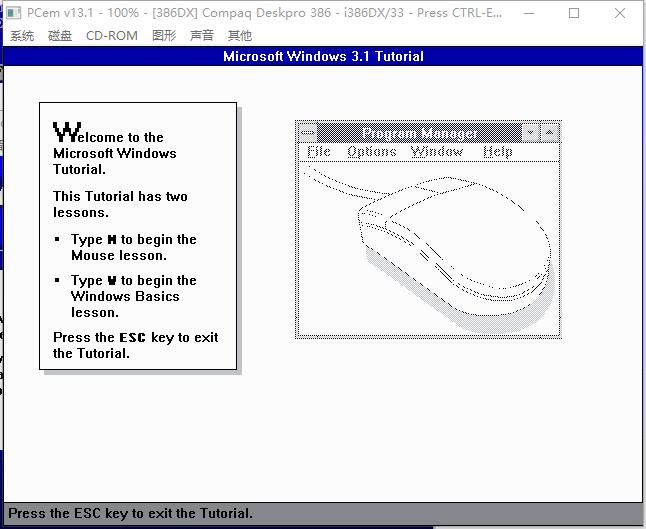Click 'This Tutorial has two lessons' text
646x529 pixels.
click(x=120, y=204)
